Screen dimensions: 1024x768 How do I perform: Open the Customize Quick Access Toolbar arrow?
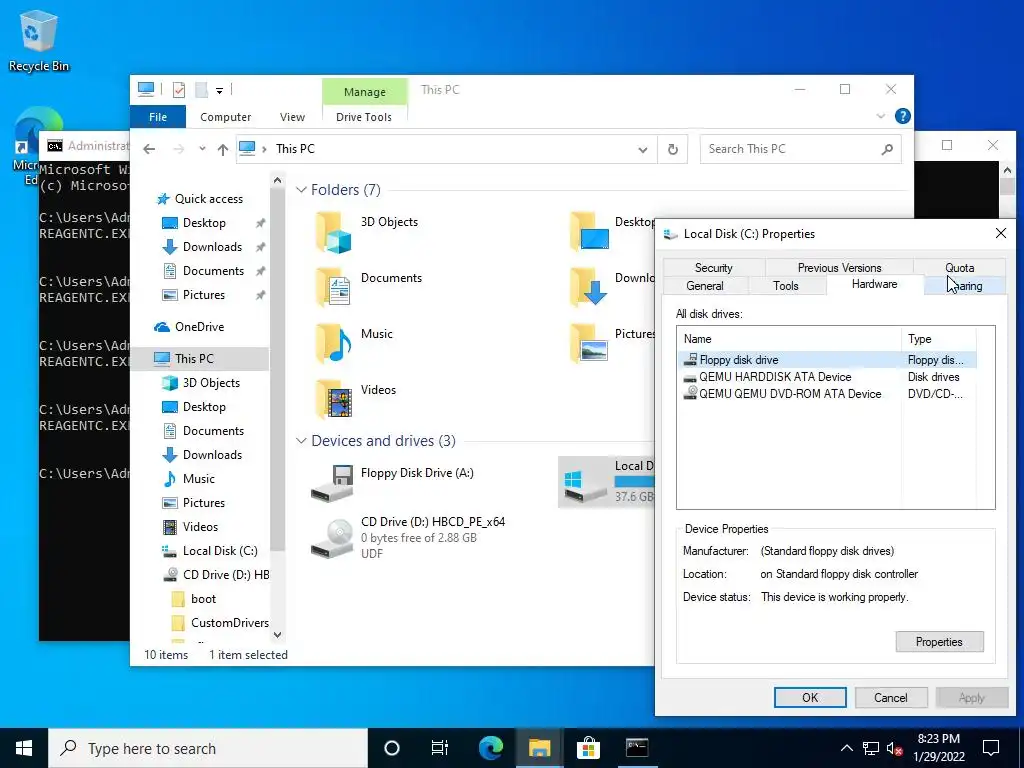coord(219,91)
